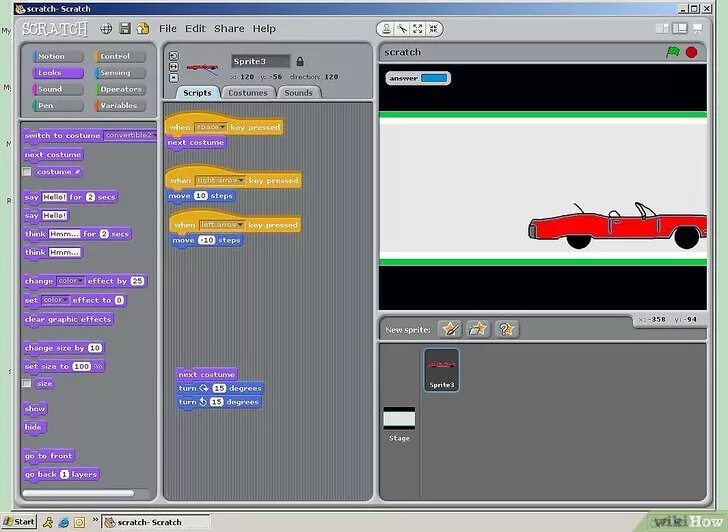Click the scratch taskbar button
728x532 pixels.
point(156,522)
